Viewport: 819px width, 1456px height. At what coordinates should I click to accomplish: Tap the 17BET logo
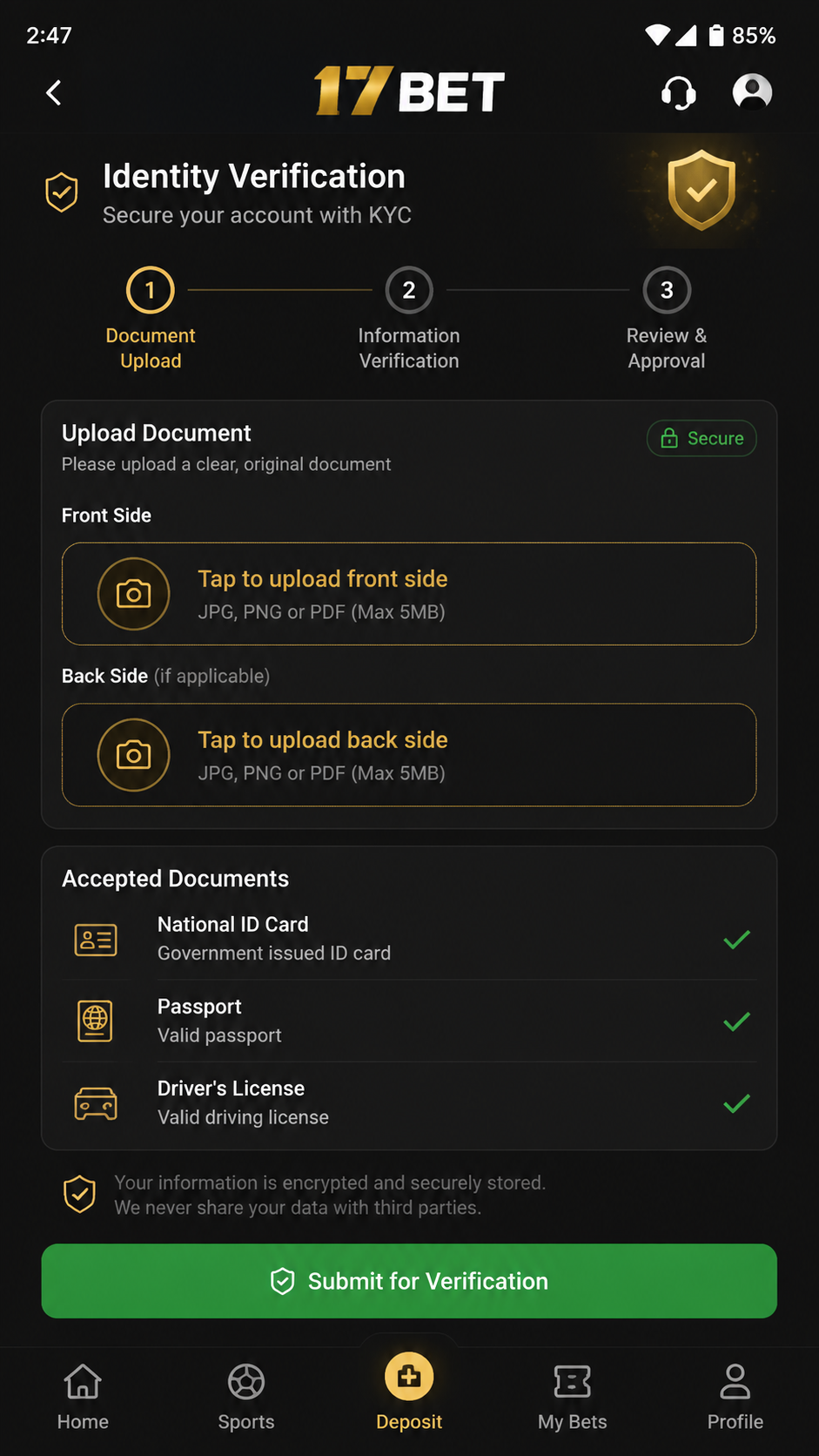(409, 91)
